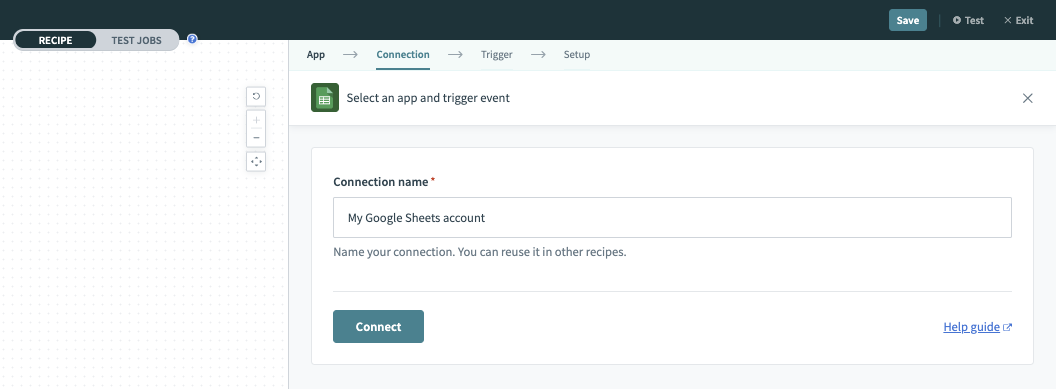Exit the recipe editor
Screen dimensions: 1056x389
tap(1018, 20)
